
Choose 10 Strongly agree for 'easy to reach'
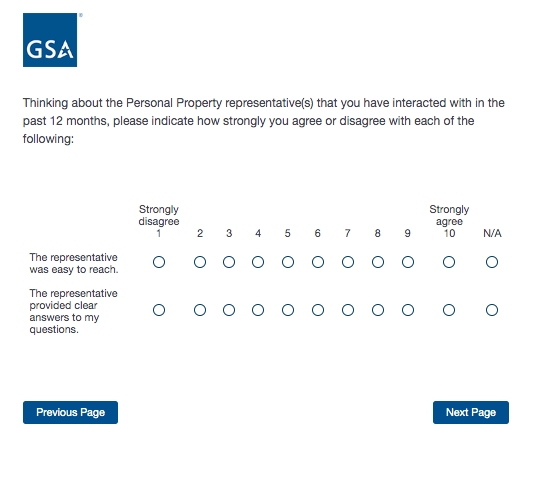pyautogui.click(x=449, y=262)
